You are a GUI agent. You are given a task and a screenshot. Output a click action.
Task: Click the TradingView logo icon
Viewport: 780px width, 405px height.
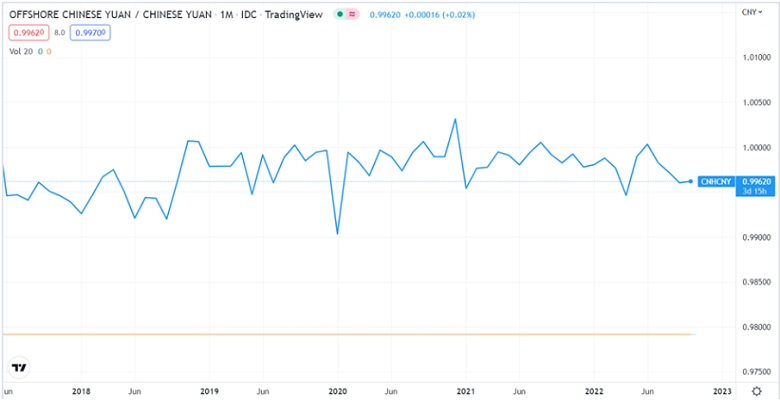point(17,367)
